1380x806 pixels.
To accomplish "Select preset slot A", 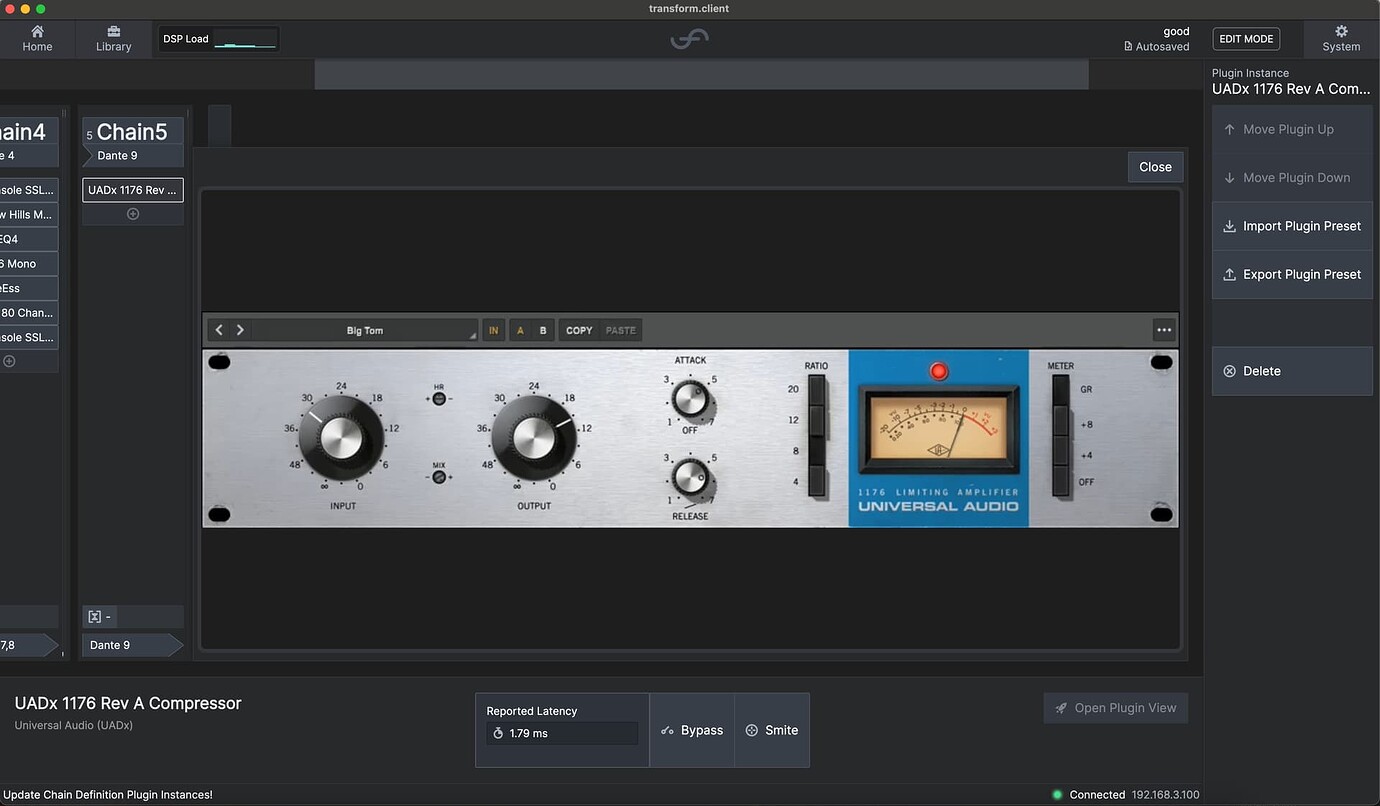I will [x=520, y=330].
